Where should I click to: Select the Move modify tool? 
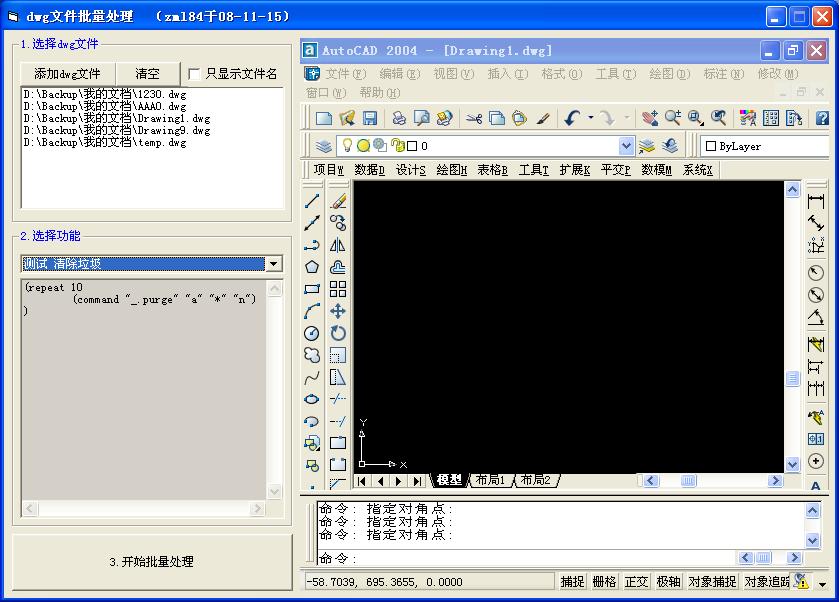click(x=338, y=311)
